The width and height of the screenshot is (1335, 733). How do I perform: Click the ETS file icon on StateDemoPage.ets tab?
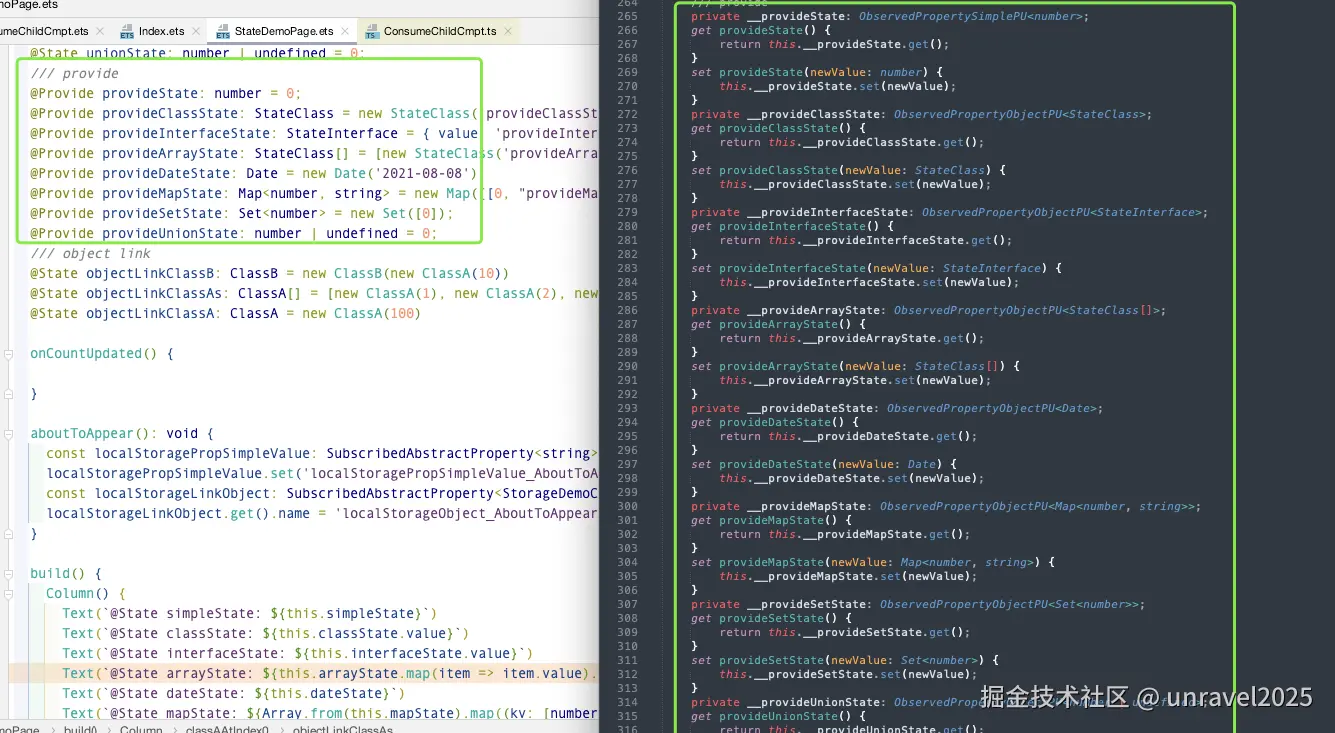click(222, 32)
